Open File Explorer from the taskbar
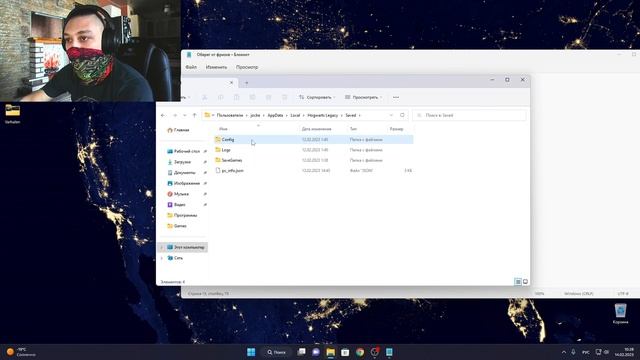Screen dimensions: 640x360 pos(331,352)
